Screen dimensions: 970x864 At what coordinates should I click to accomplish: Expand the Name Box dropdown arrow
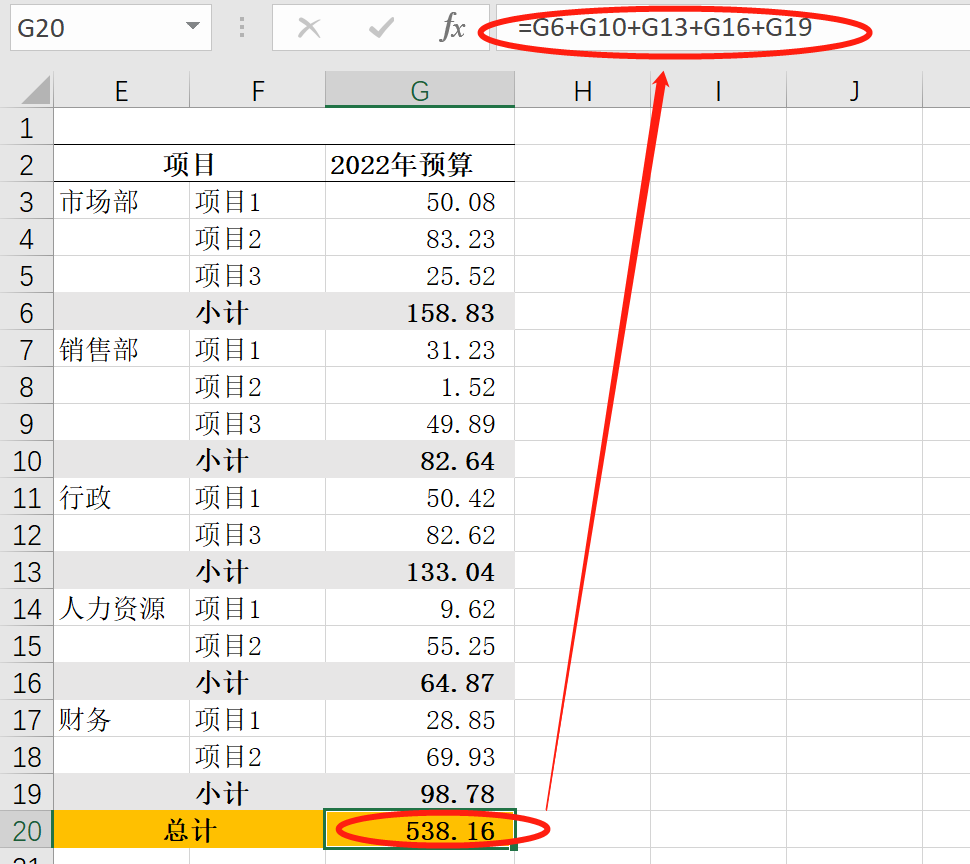click(193, 26)
